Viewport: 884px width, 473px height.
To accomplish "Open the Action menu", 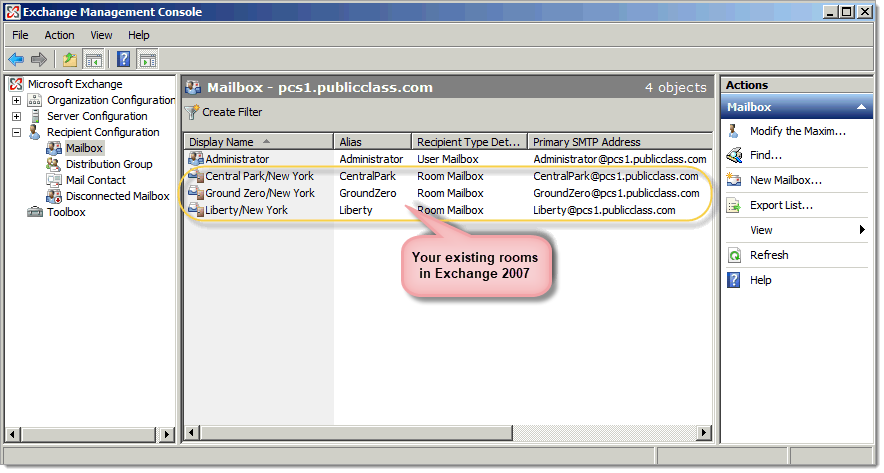I will click(x=59, y=35).
